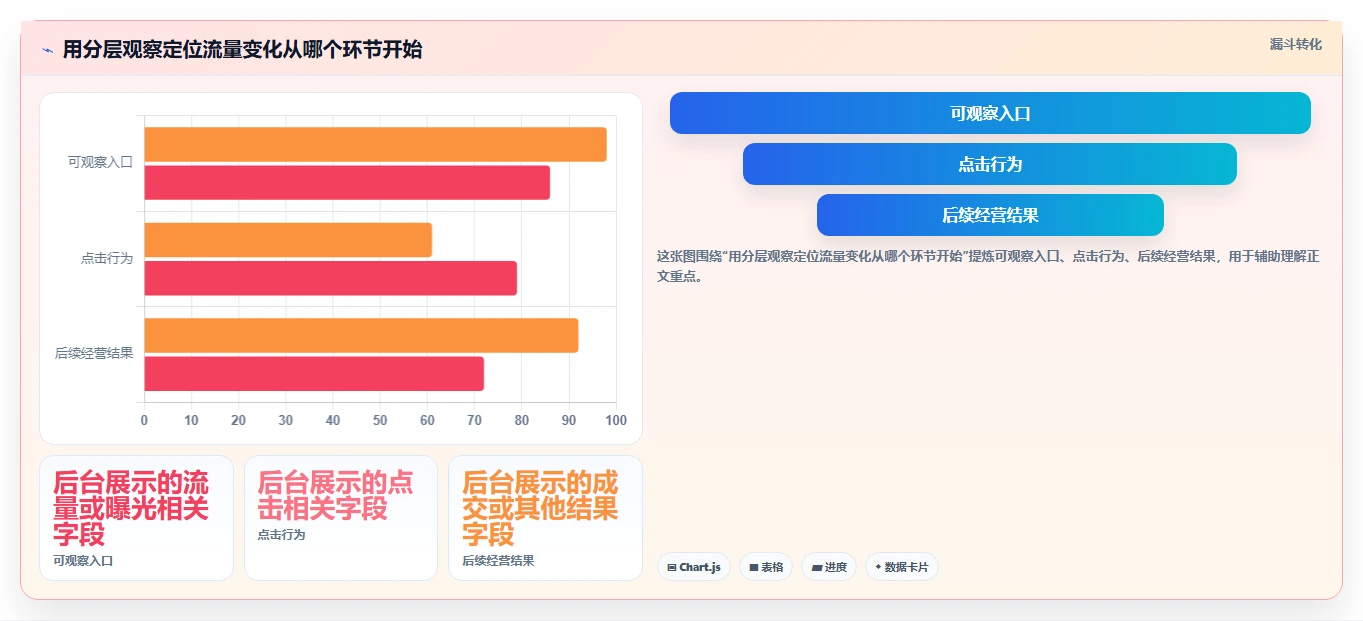Viewport: 1363px width, 621px height.
Task: Click the 可观察入口 funnel stage bar
Action: pos(990,113)
